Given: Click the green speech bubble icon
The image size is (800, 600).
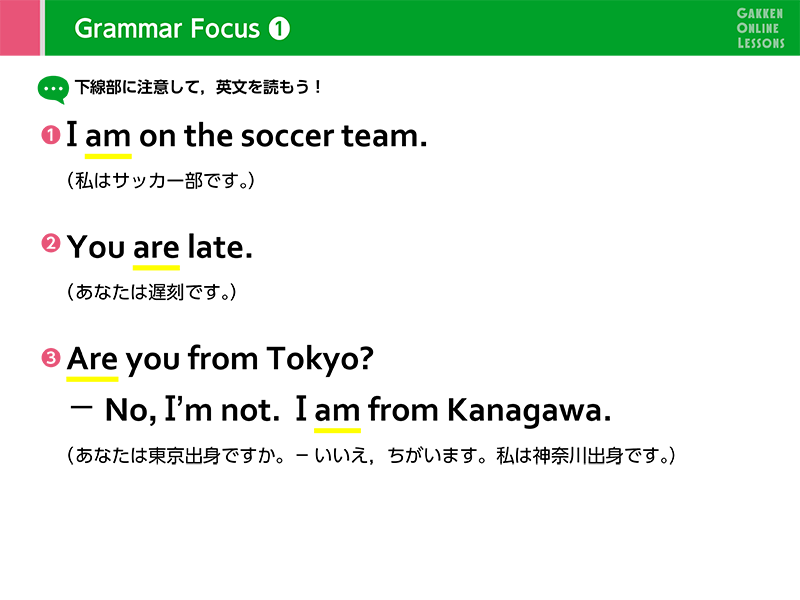Looking at the screenshot, I should 52,89.
